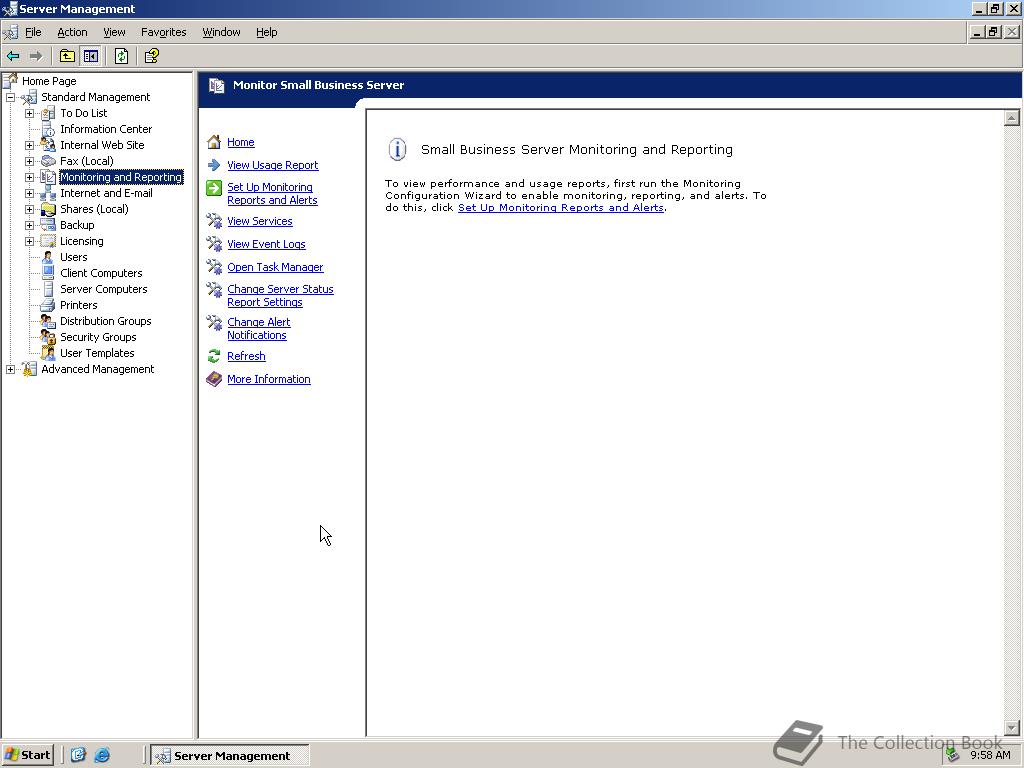This screenshot has width=1024, height=768.
Task: Click the house icon beside Home link
Action: (214, 142)
